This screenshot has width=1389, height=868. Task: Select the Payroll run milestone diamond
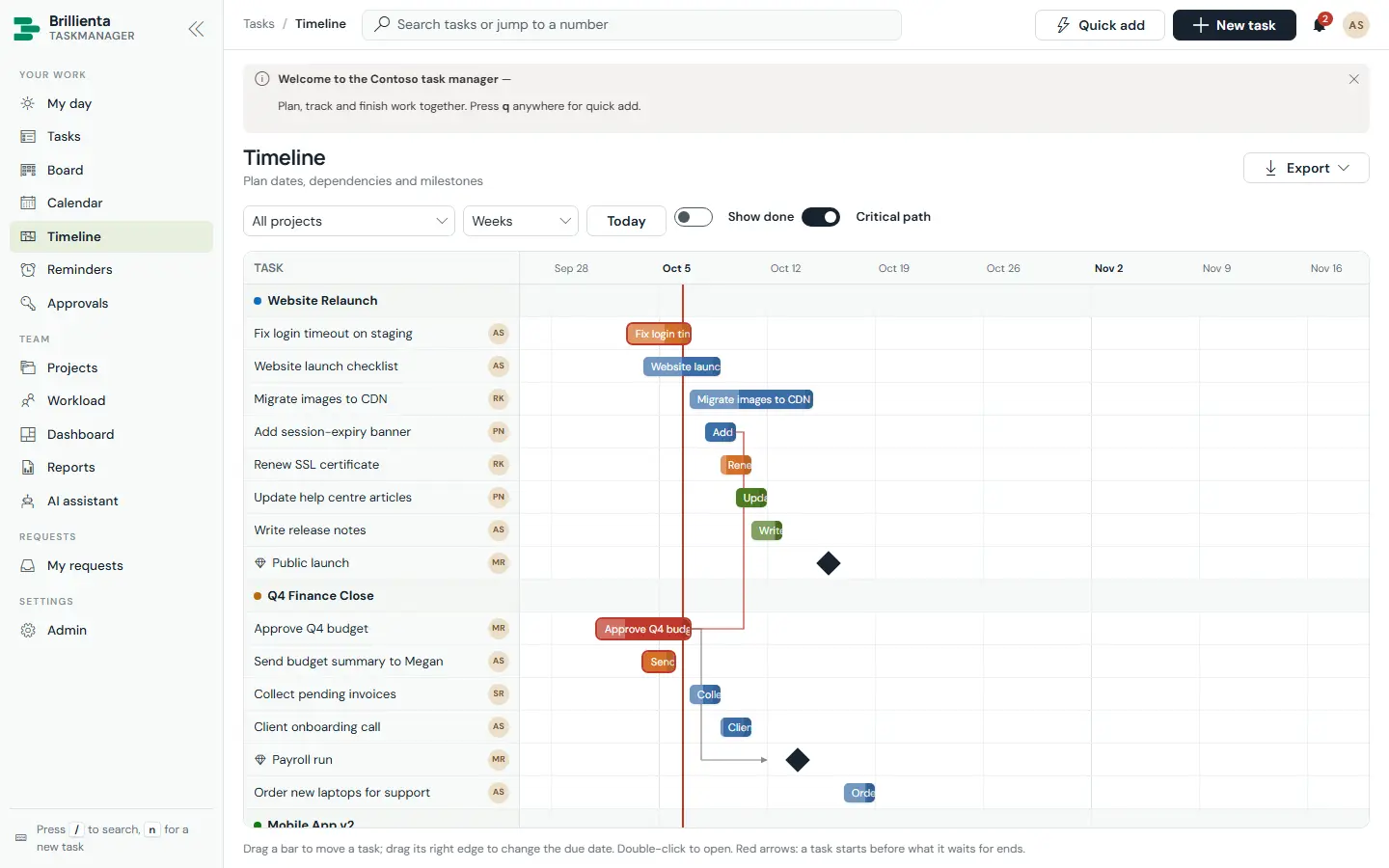point(798,760)
